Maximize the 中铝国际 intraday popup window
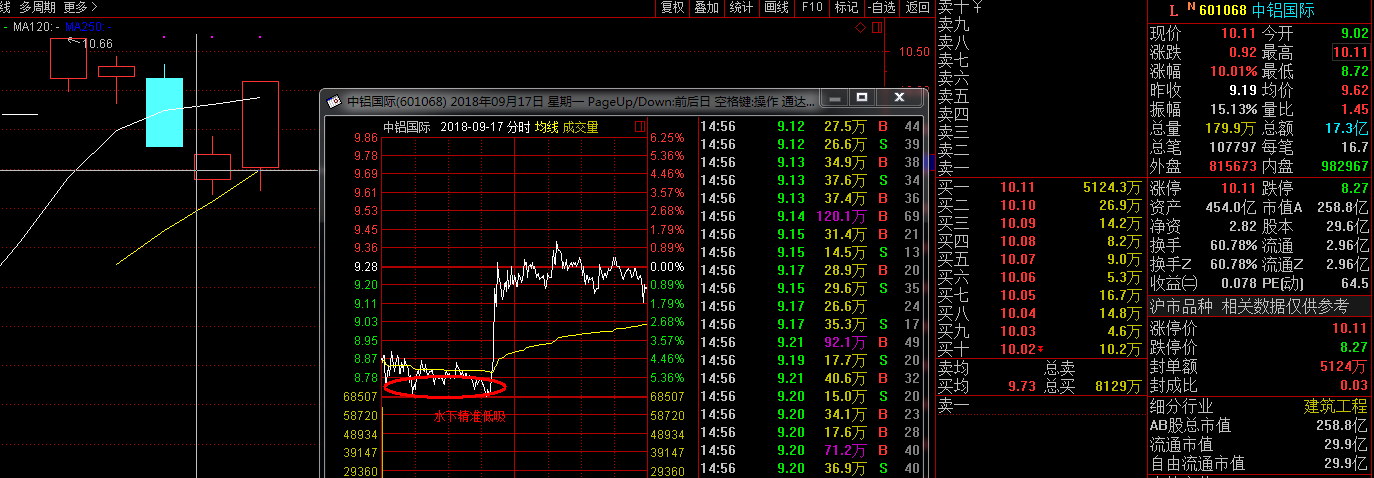Image resolution: width=1374 pixels, height=478 pixels. click(862, 98)
